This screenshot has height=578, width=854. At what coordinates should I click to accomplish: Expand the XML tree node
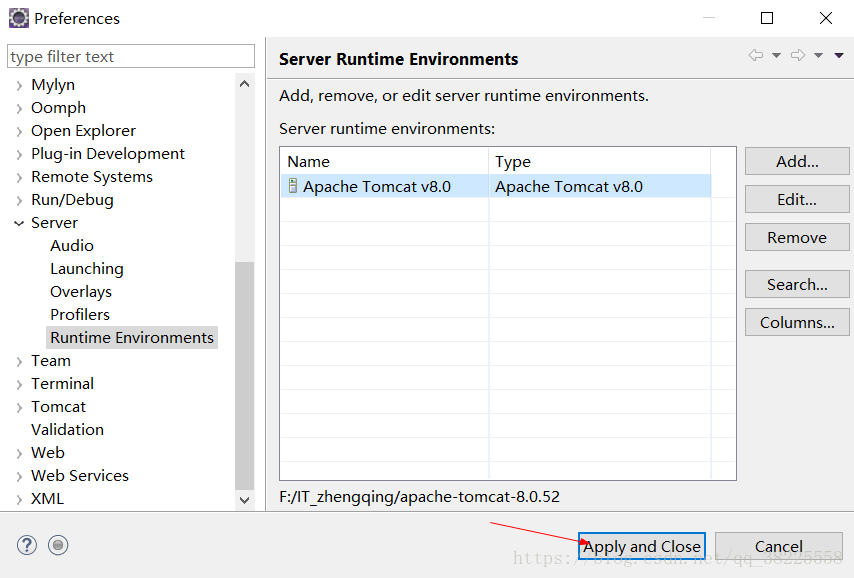pos(20,500)
